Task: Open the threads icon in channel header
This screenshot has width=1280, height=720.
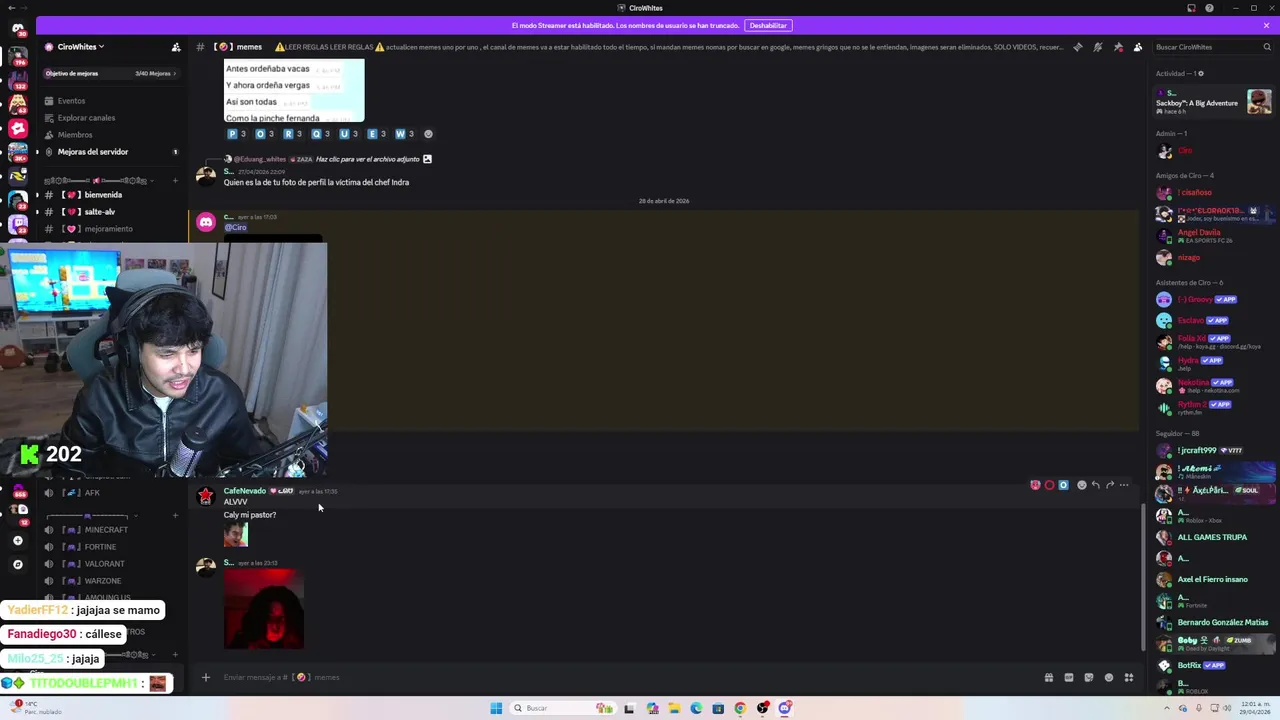Action: (x=1077, y=47)
